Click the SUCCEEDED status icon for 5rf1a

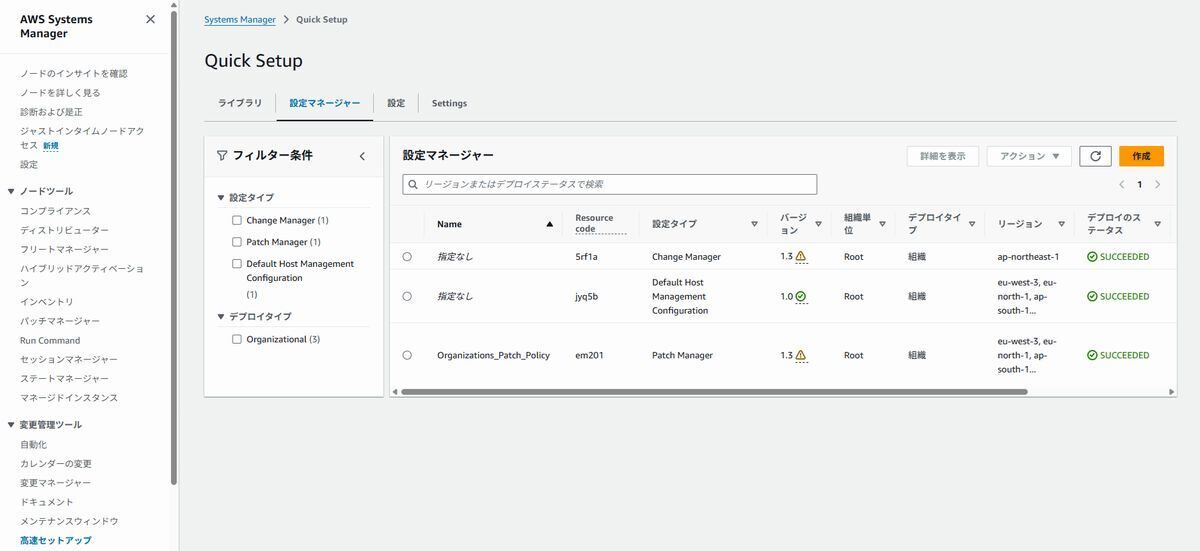1092,257
